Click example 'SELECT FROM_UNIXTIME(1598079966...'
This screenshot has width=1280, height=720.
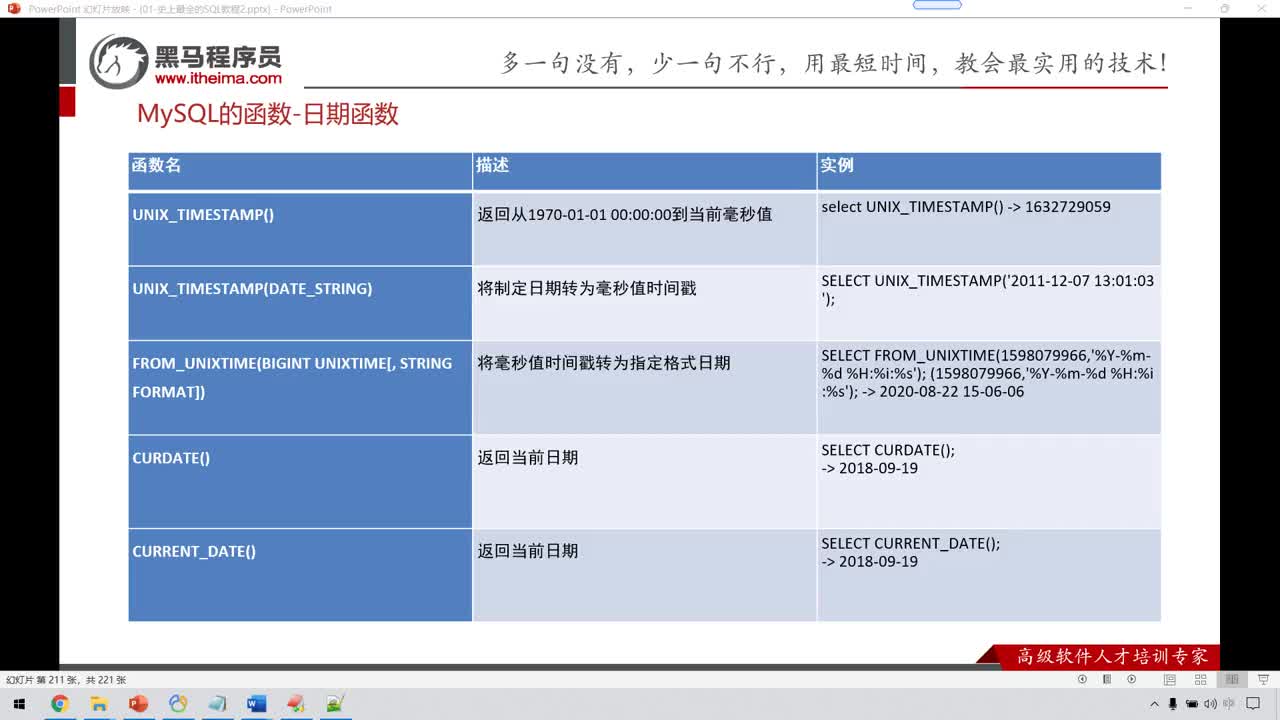[x=988, y=374]
